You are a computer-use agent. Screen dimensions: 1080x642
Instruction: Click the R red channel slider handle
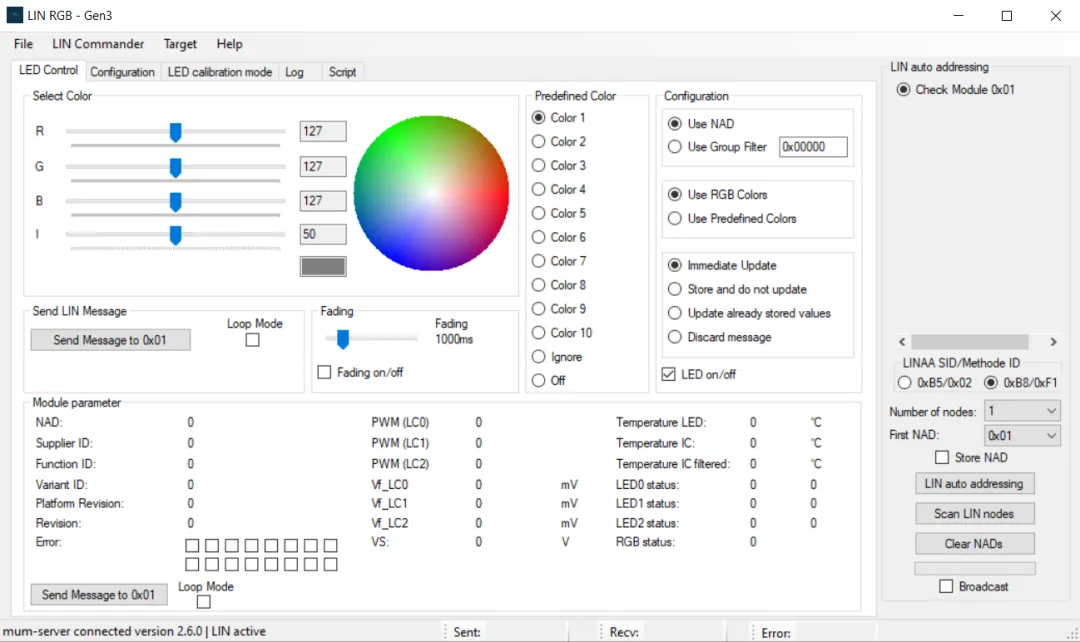click(x=176, y=132)
